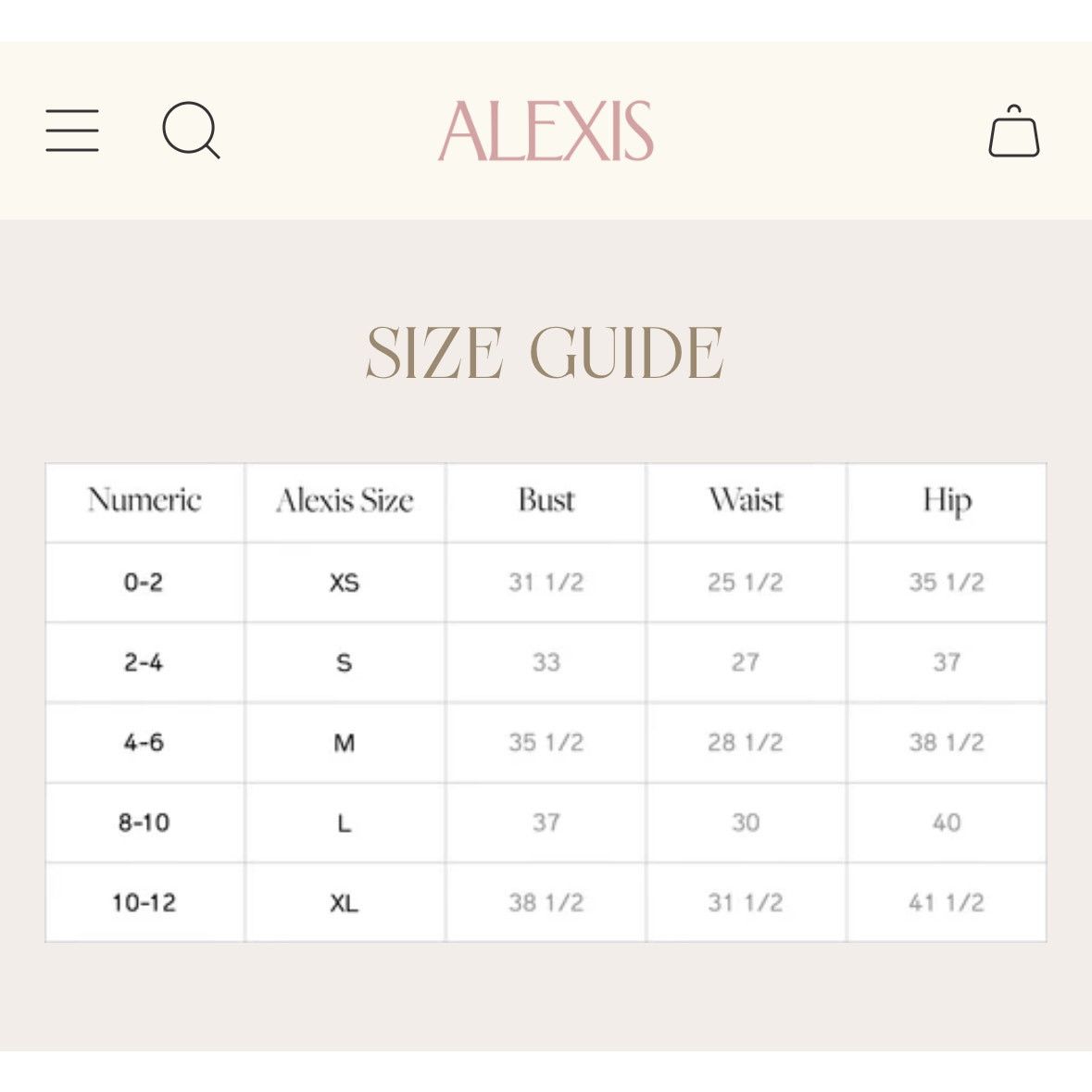Select the S size cell

click(344, 663)
